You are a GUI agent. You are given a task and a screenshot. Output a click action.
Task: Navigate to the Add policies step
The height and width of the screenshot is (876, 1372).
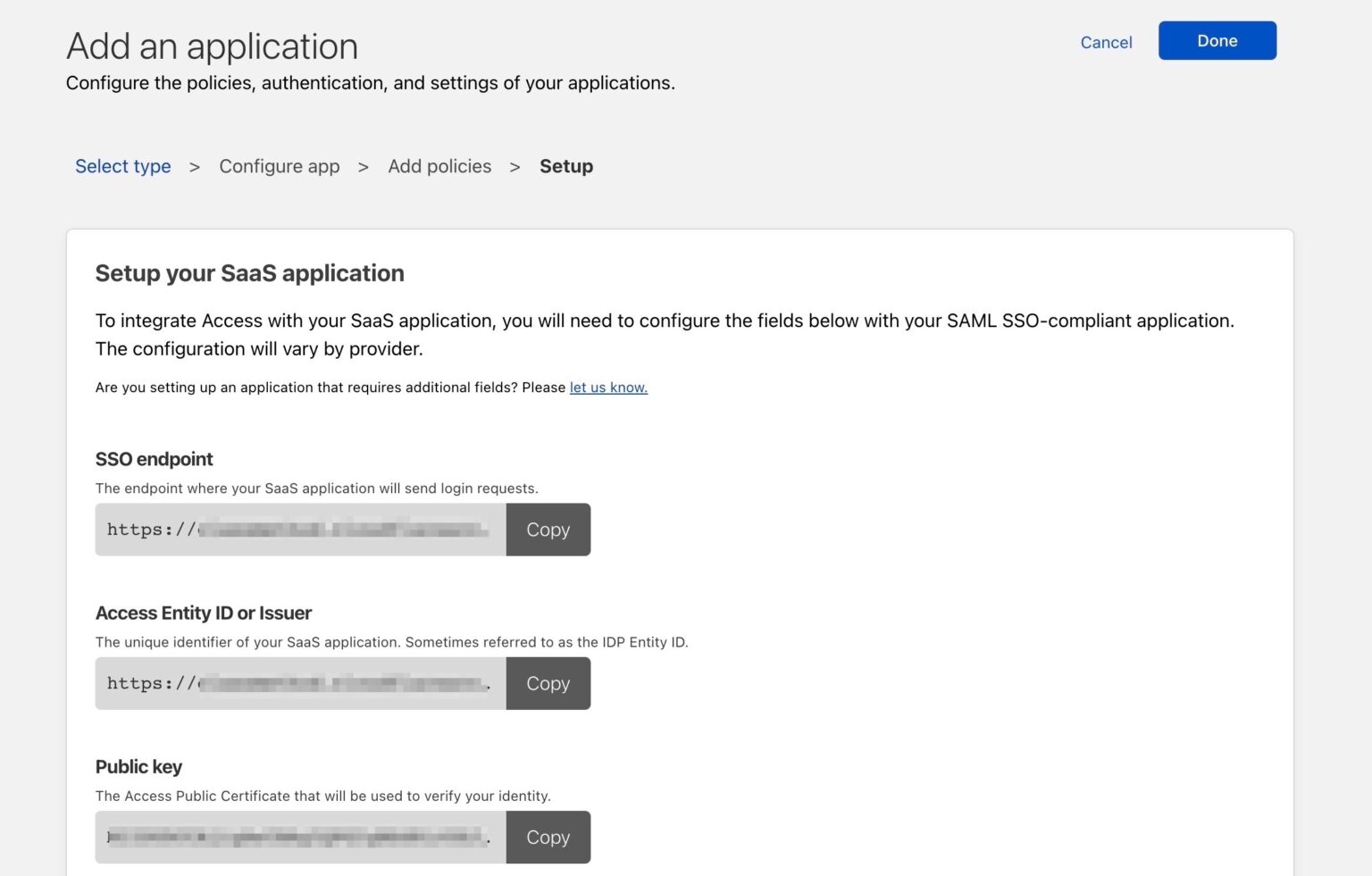[x=439, y=166]
